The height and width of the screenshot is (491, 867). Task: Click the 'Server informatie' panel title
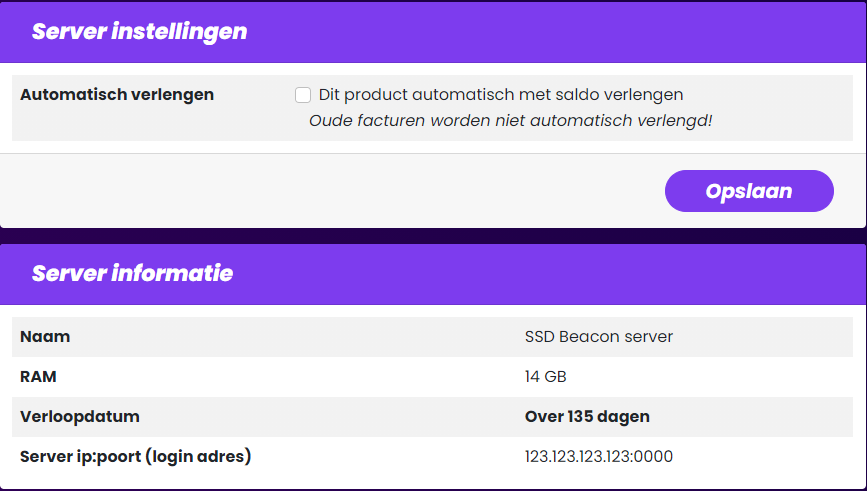click(x=132, y=273)
